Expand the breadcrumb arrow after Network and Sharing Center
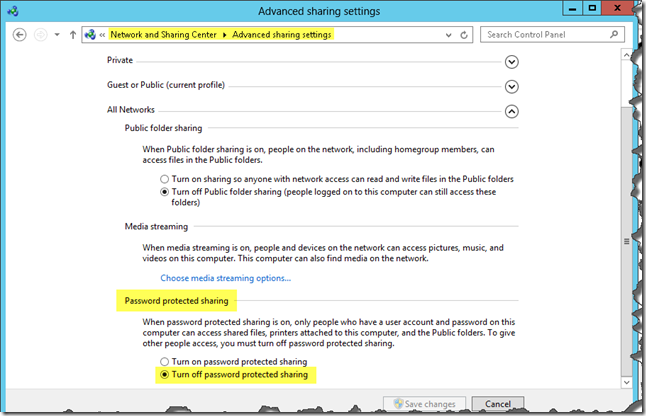 click(x=225, y=35)
